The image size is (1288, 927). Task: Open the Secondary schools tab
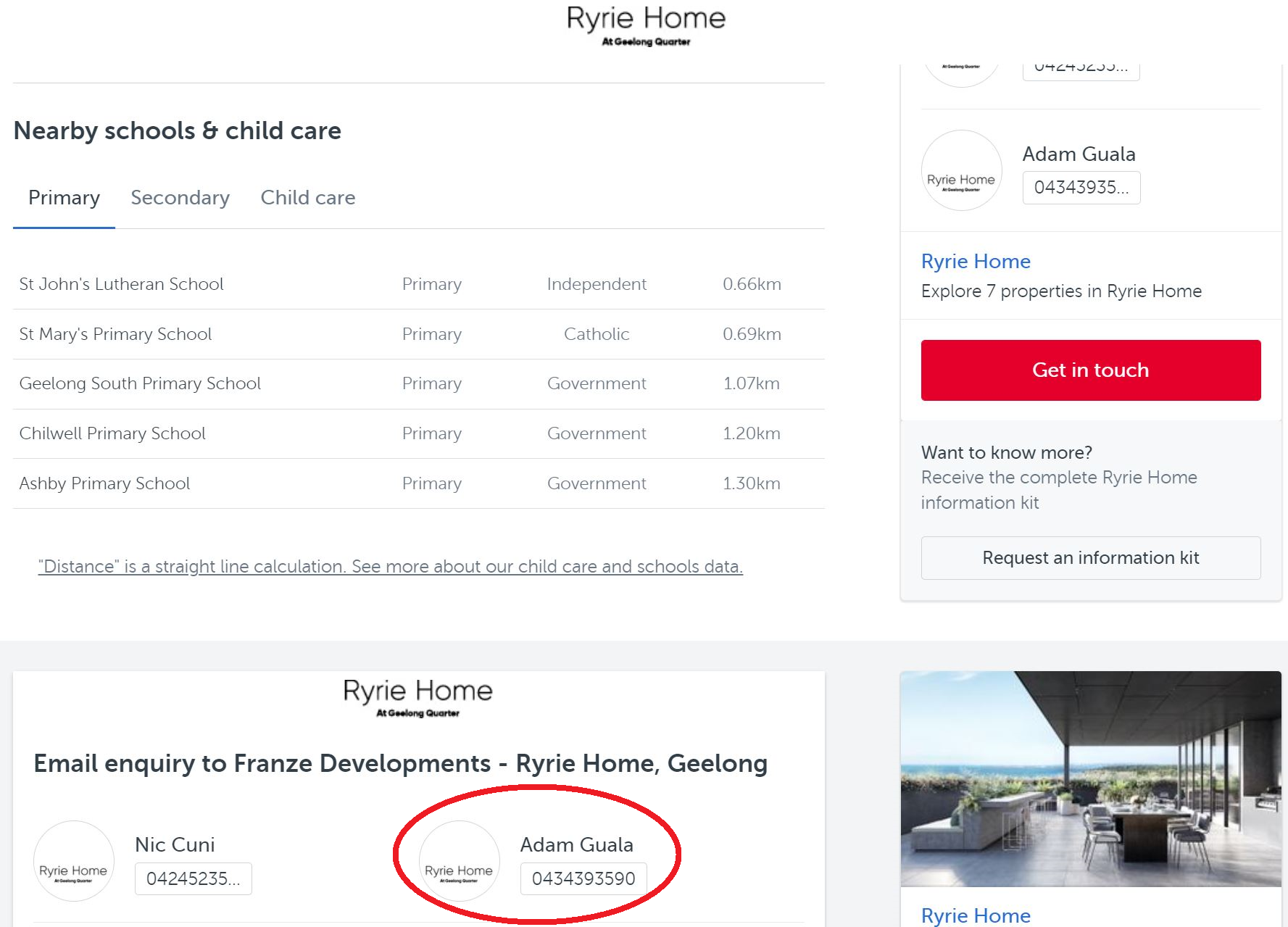coord(180,198)
